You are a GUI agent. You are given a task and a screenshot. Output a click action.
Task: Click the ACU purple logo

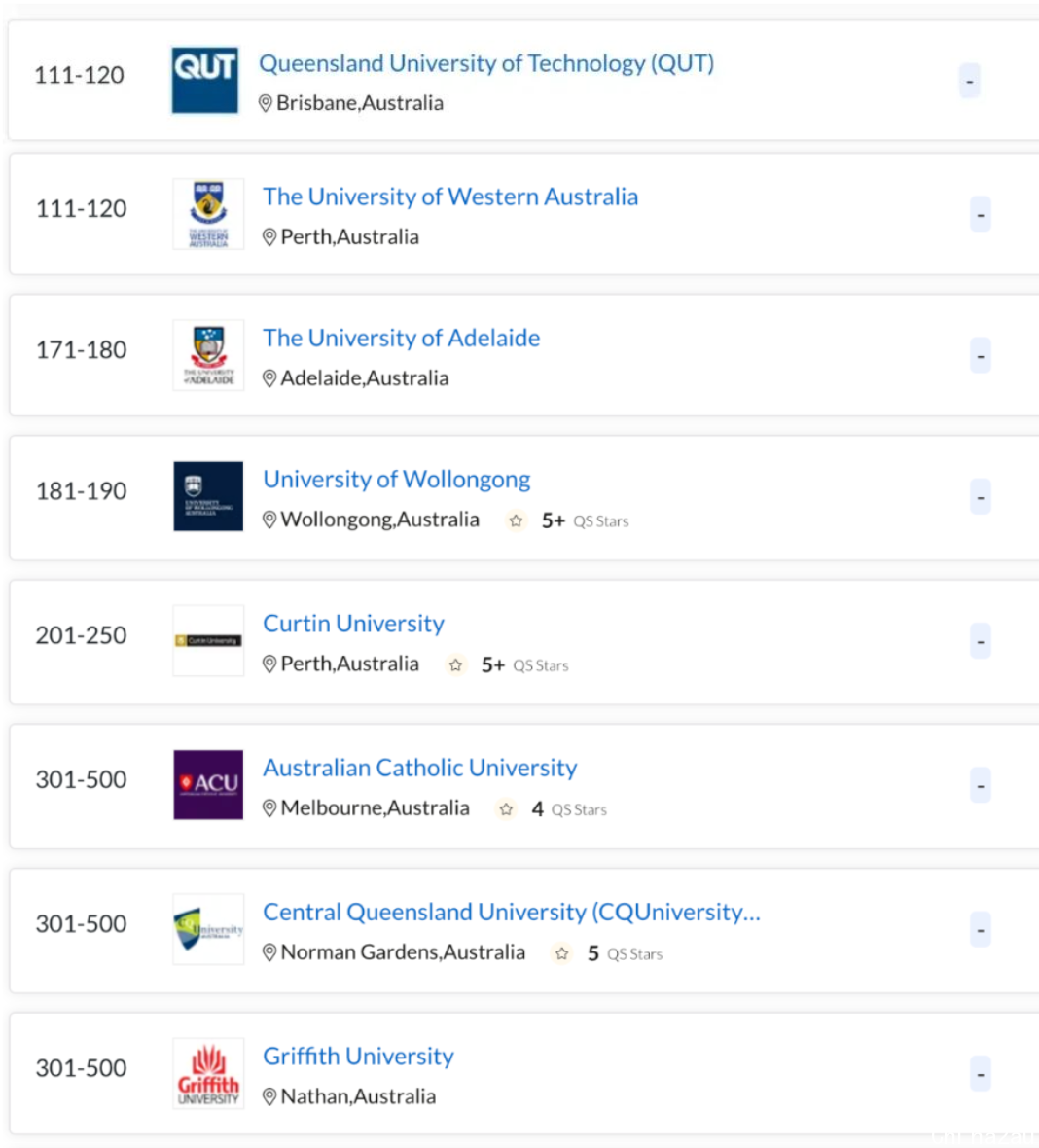click(x=209, y=785)
